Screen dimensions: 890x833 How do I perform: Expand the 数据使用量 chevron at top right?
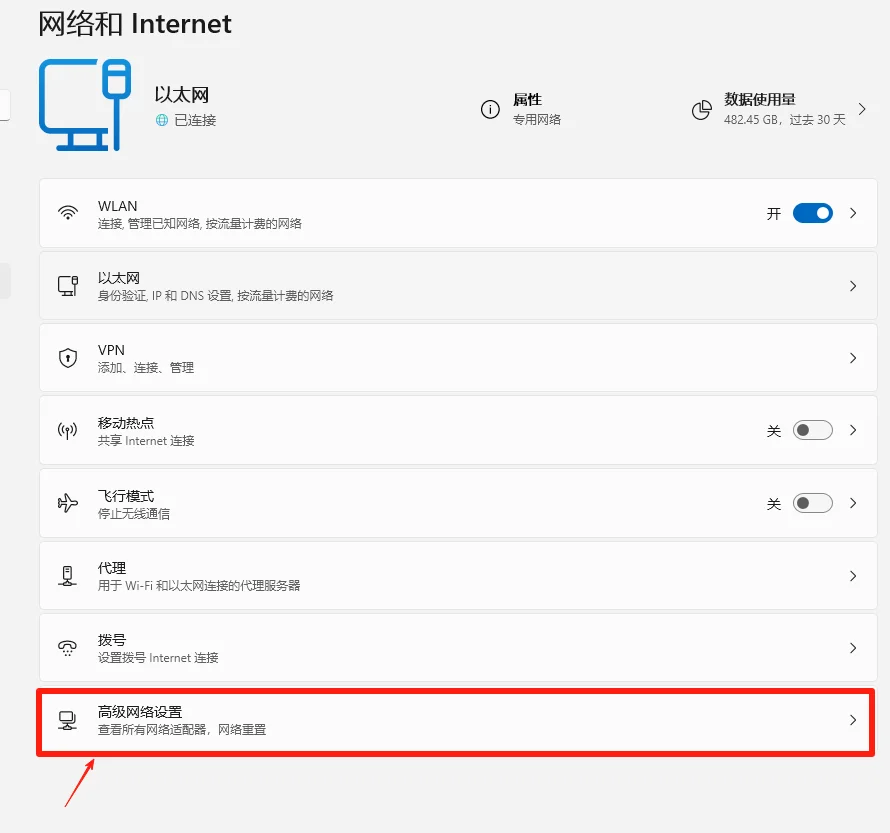coord(862,111)
